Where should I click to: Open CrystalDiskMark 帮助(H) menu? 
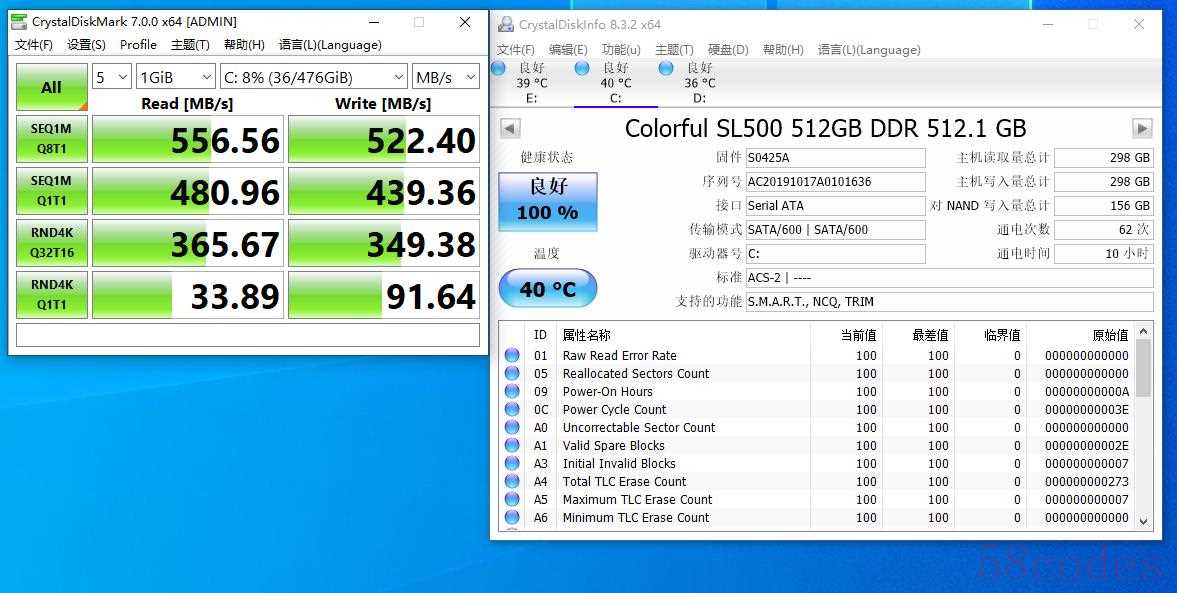coord(244,45)
